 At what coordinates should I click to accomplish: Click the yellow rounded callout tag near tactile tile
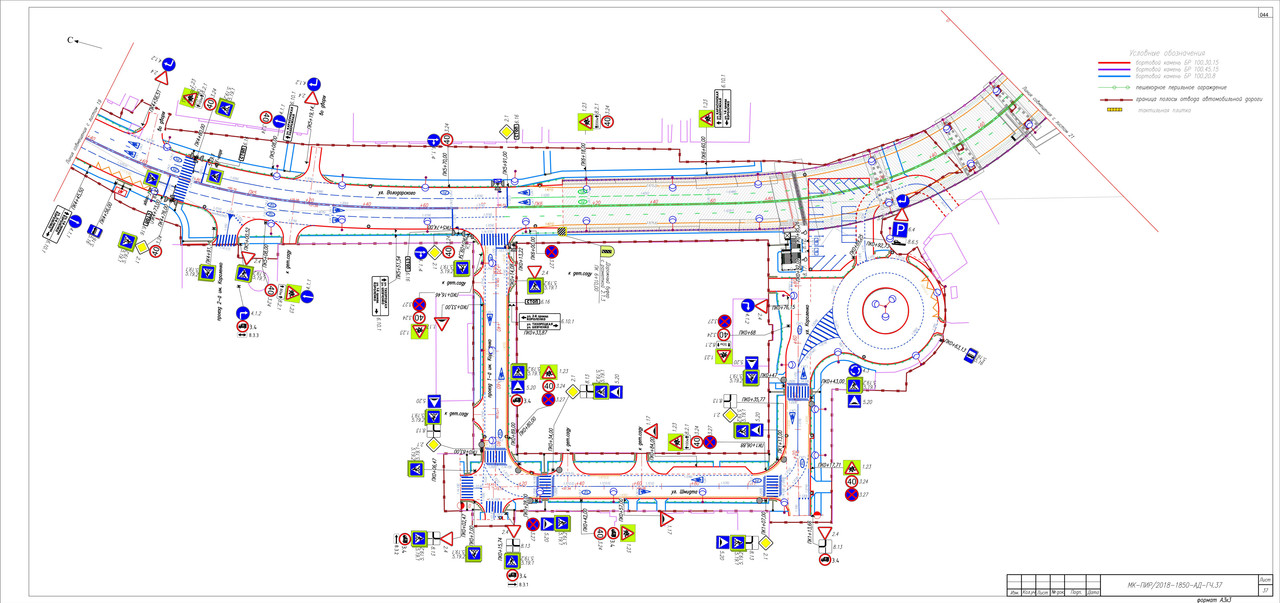click(x=606, y=250)
